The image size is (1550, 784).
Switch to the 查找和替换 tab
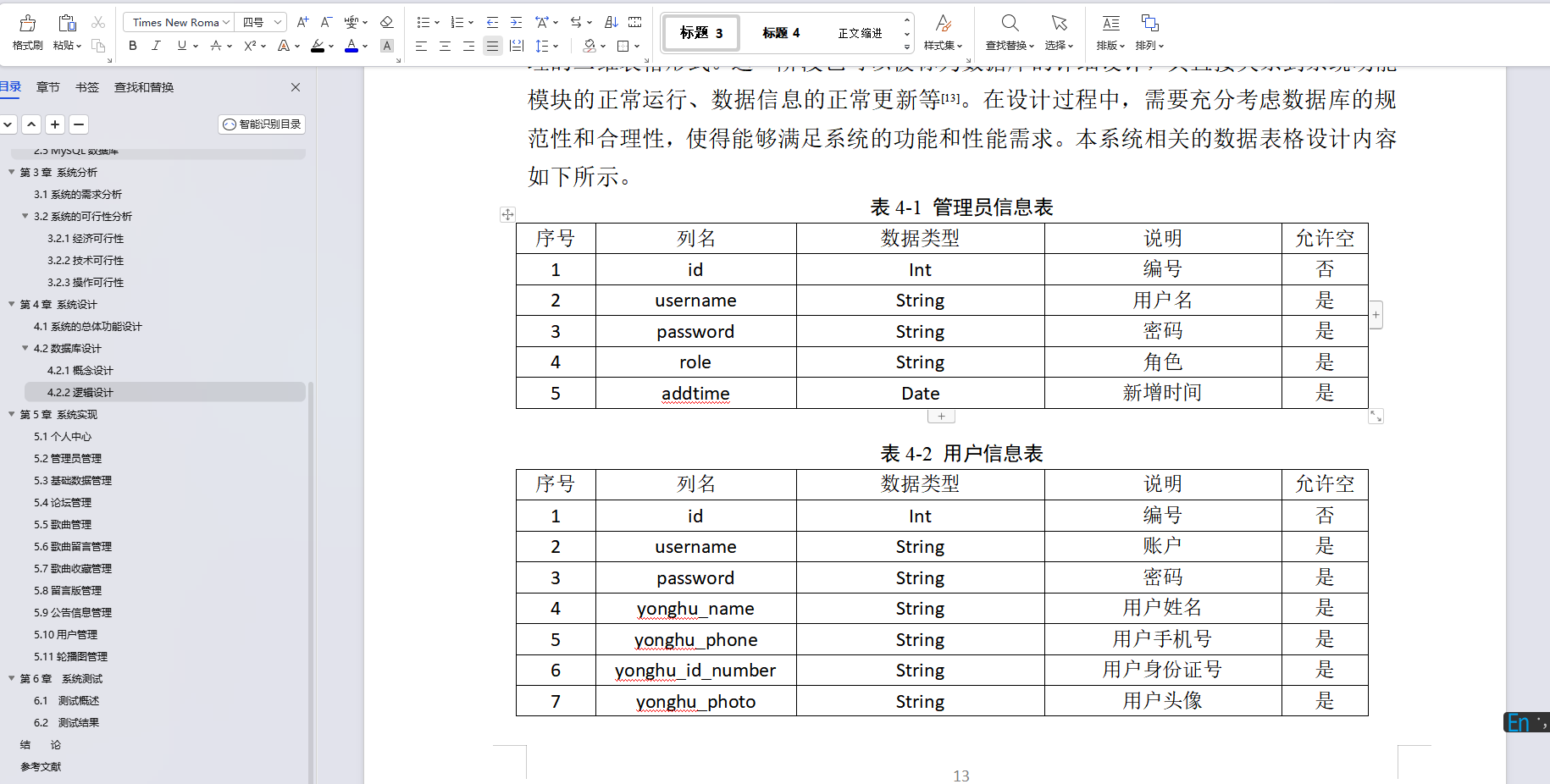click(x=144, y=87)
